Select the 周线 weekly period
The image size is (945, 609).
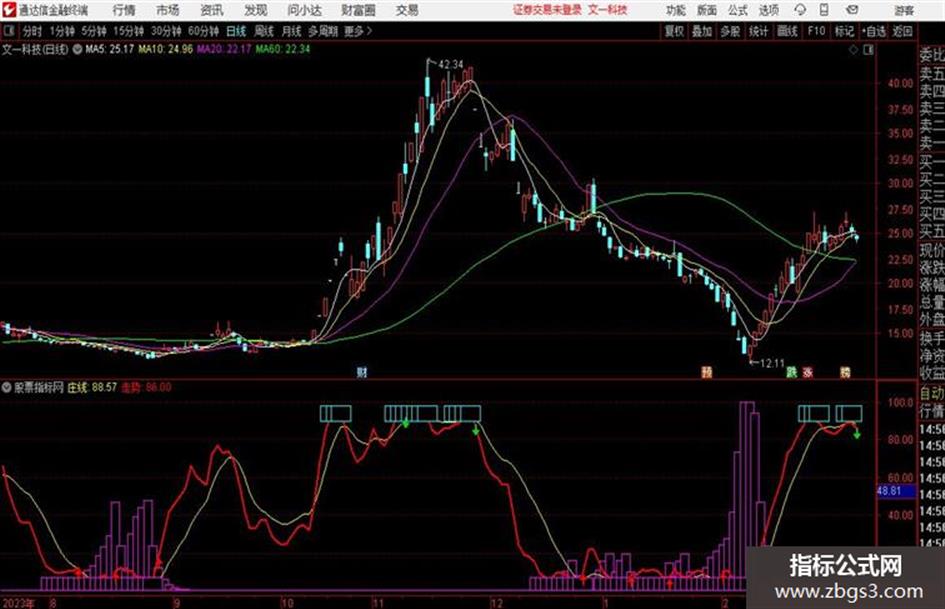264,31
